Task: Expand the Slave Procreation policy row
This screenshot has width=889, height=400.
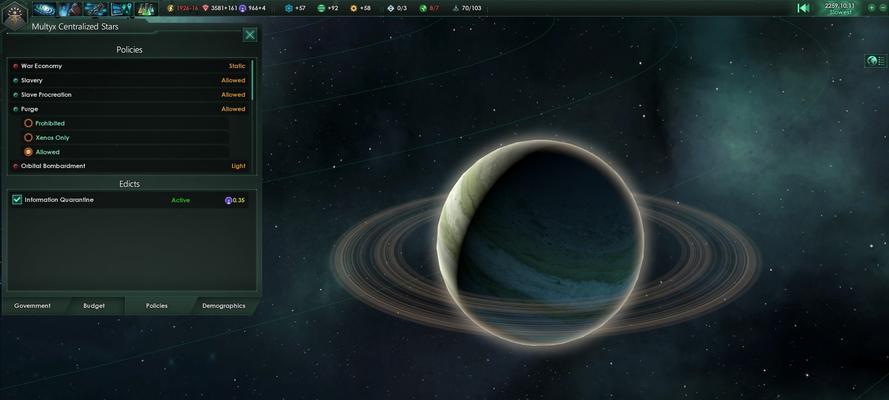Action: [x=130, y=95]
